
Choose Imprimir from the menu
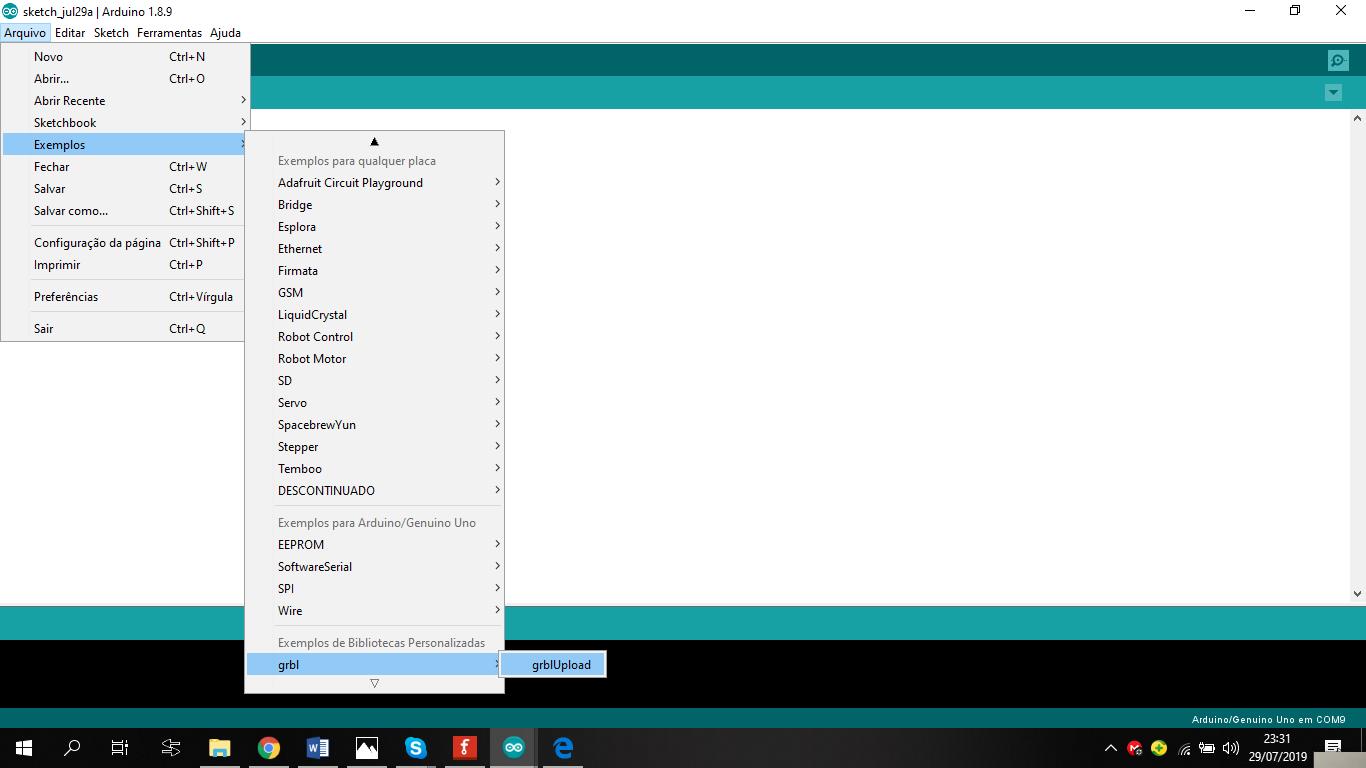click(x=125, y=265)
